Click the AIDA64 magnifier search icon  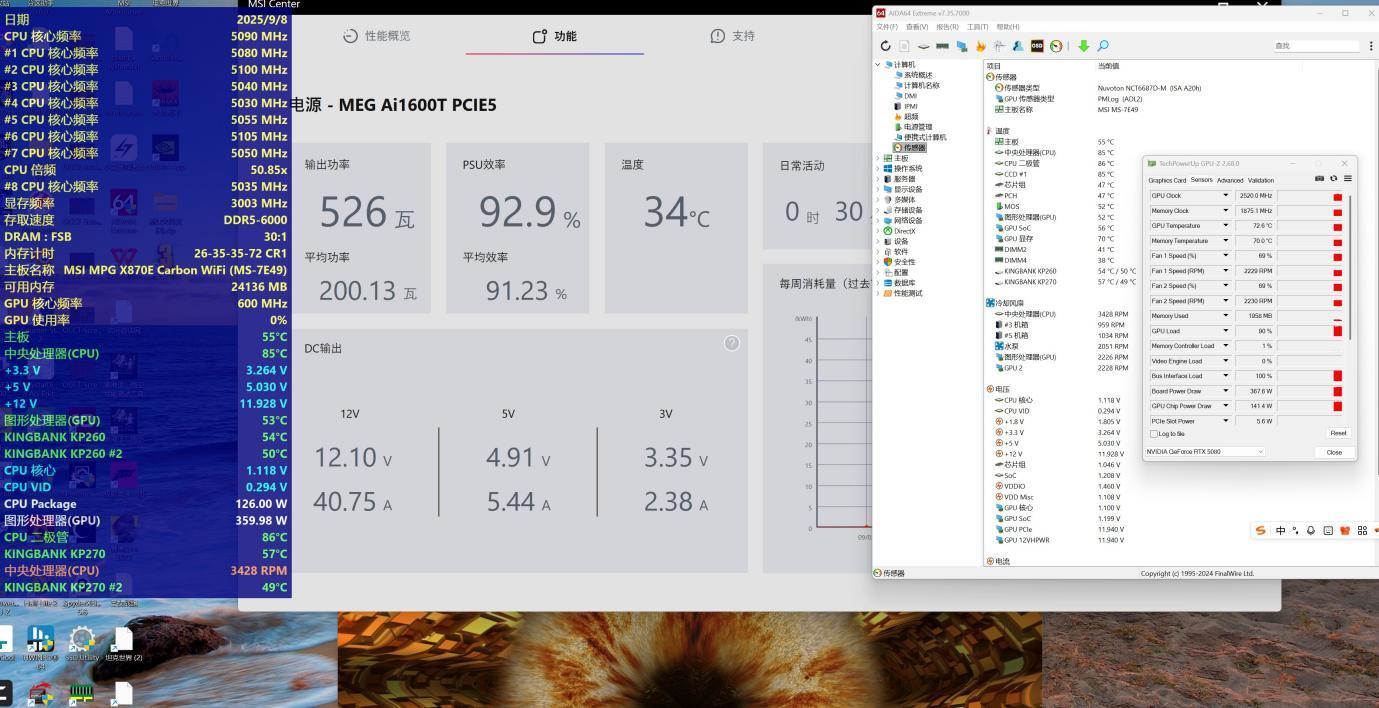(x=1103, y=46)
